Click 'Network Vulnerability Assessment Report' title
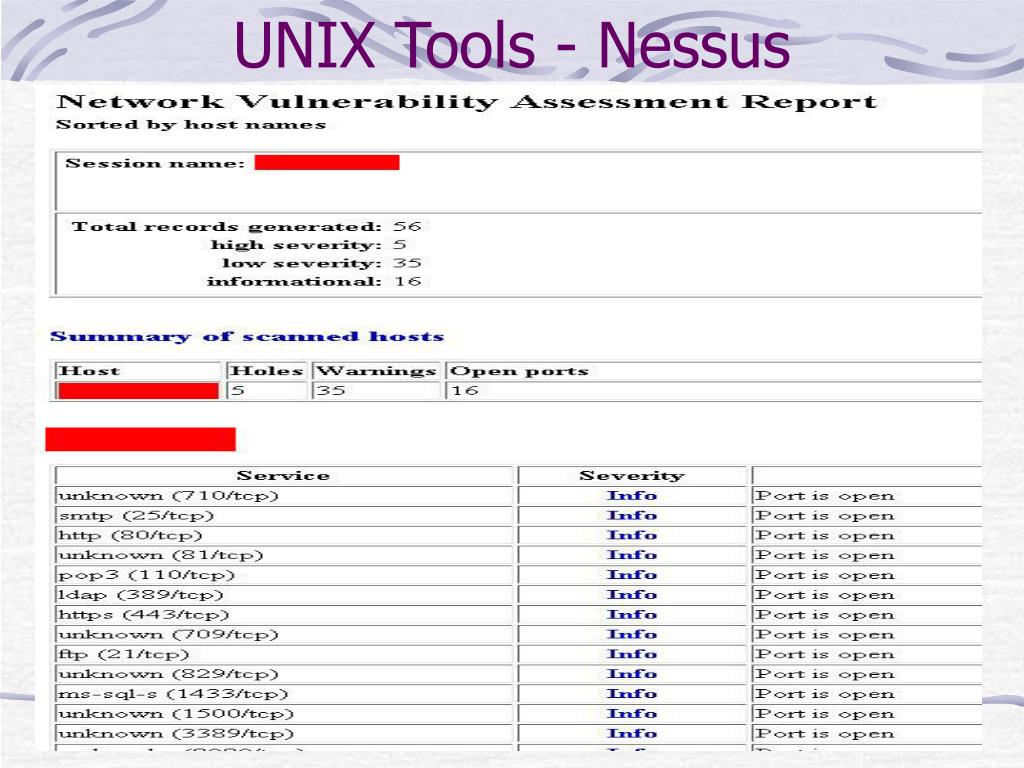Screen dimensions: 1024x768 click(466, 102)
